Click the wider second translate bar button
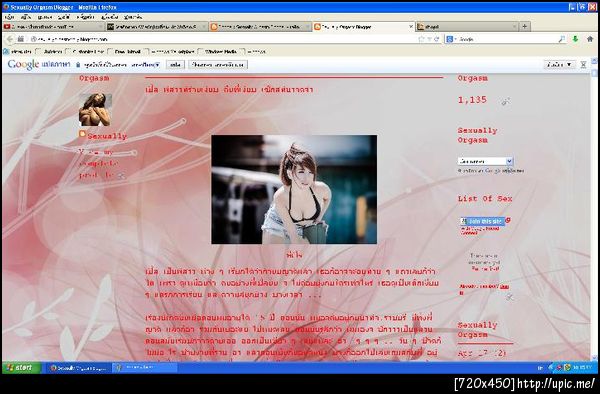Image resolution: width=600 pixels, height=394 pixels. coord(218,65)
